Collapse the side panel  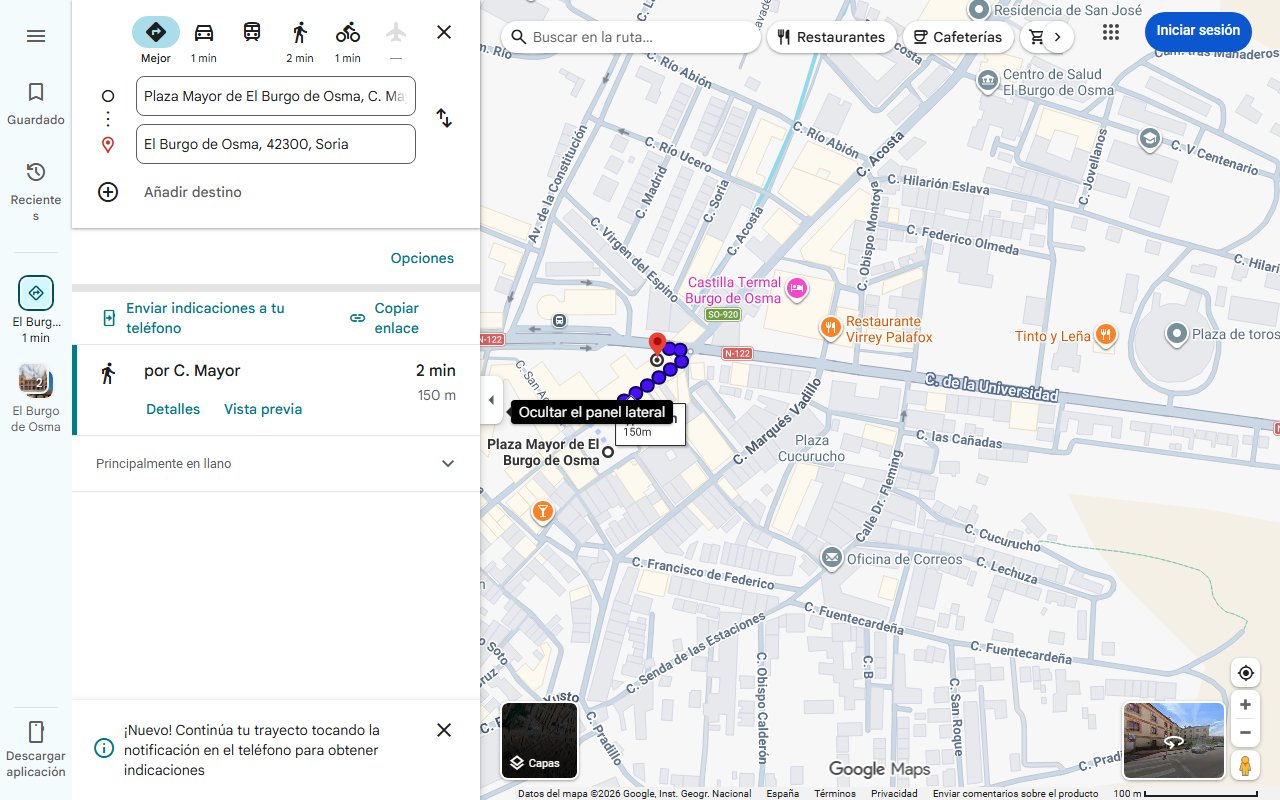[x=491, y=399]
